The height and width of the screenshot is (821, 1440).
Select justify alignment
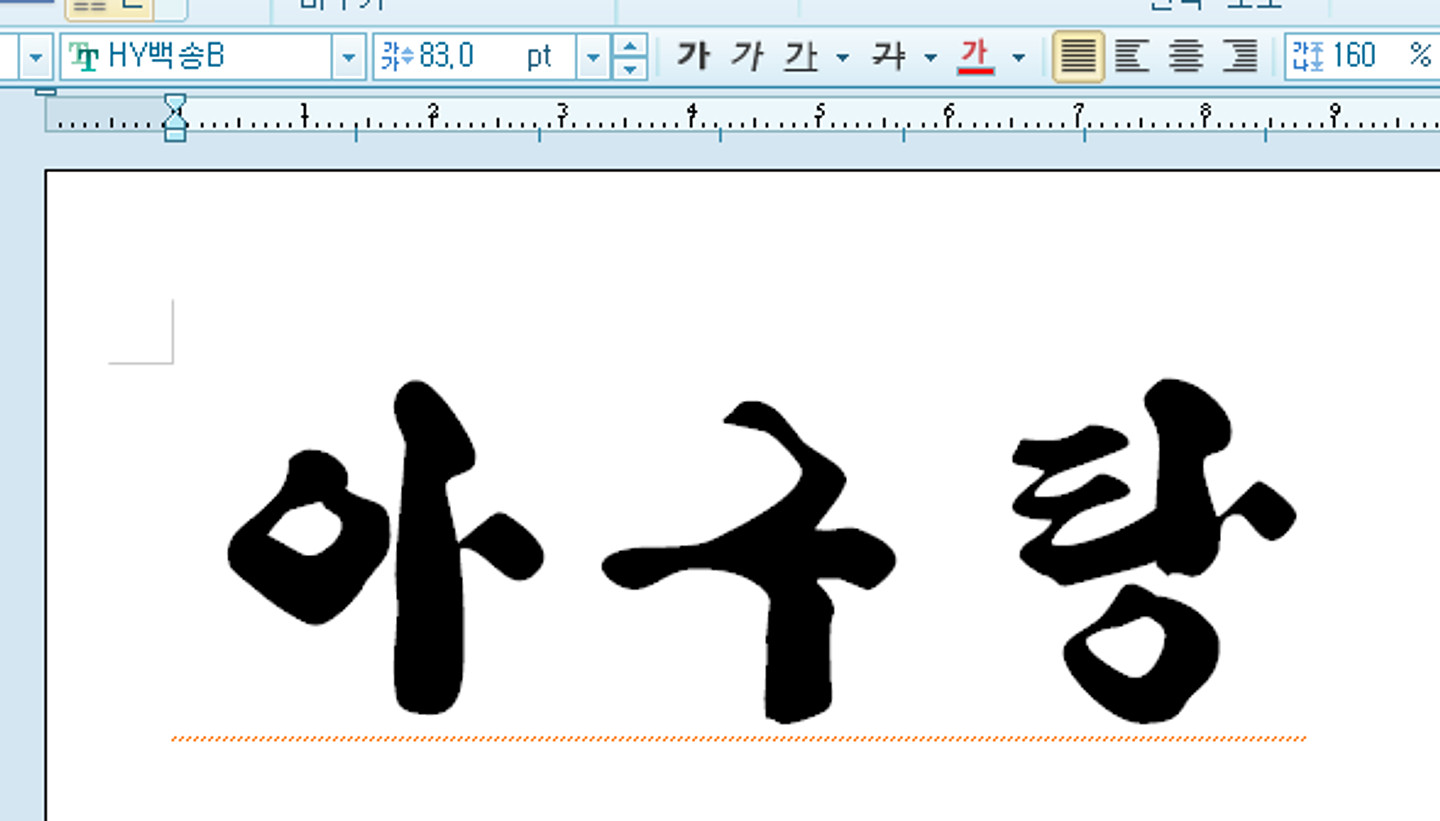pyautogui.click(x=1078, y=56)
